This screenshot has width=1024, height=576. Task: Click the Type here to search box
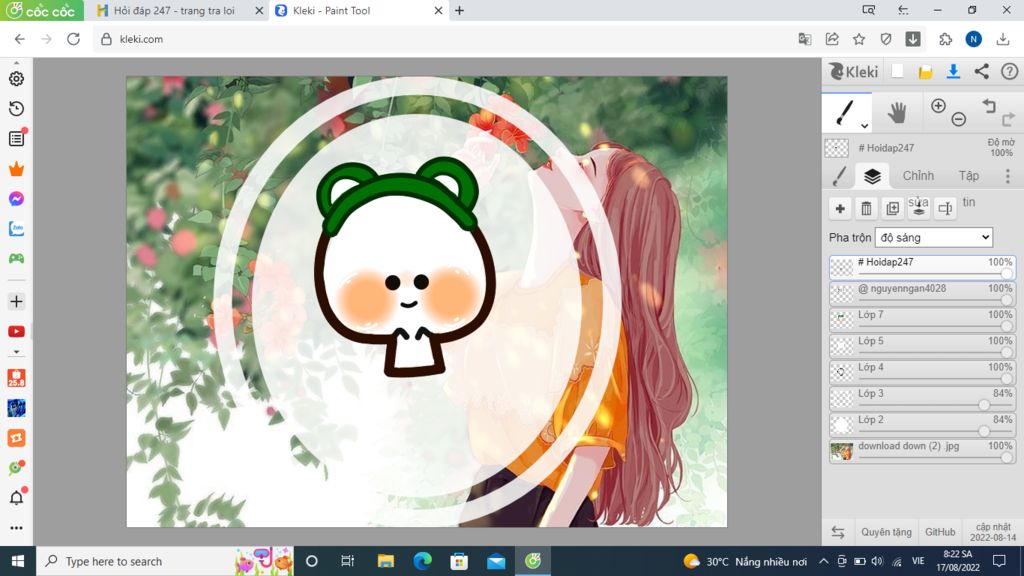pos(164,561)
